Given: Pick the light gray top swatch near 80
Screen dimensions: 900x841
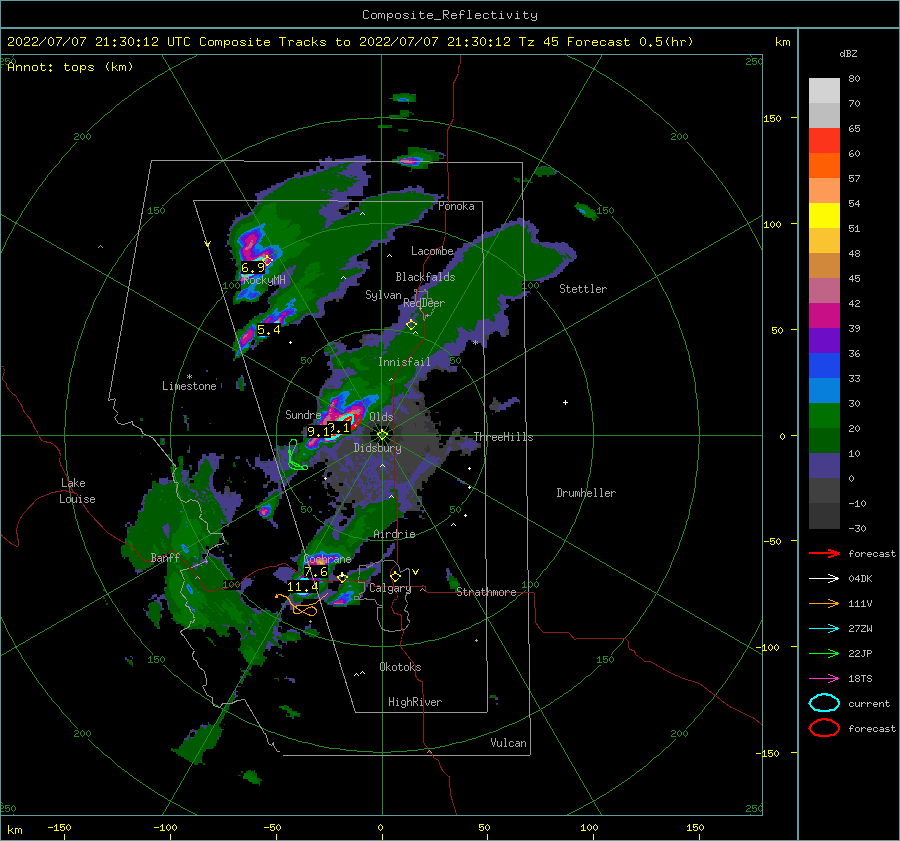Looking at the screenshot, I should [x=824, y=90].
